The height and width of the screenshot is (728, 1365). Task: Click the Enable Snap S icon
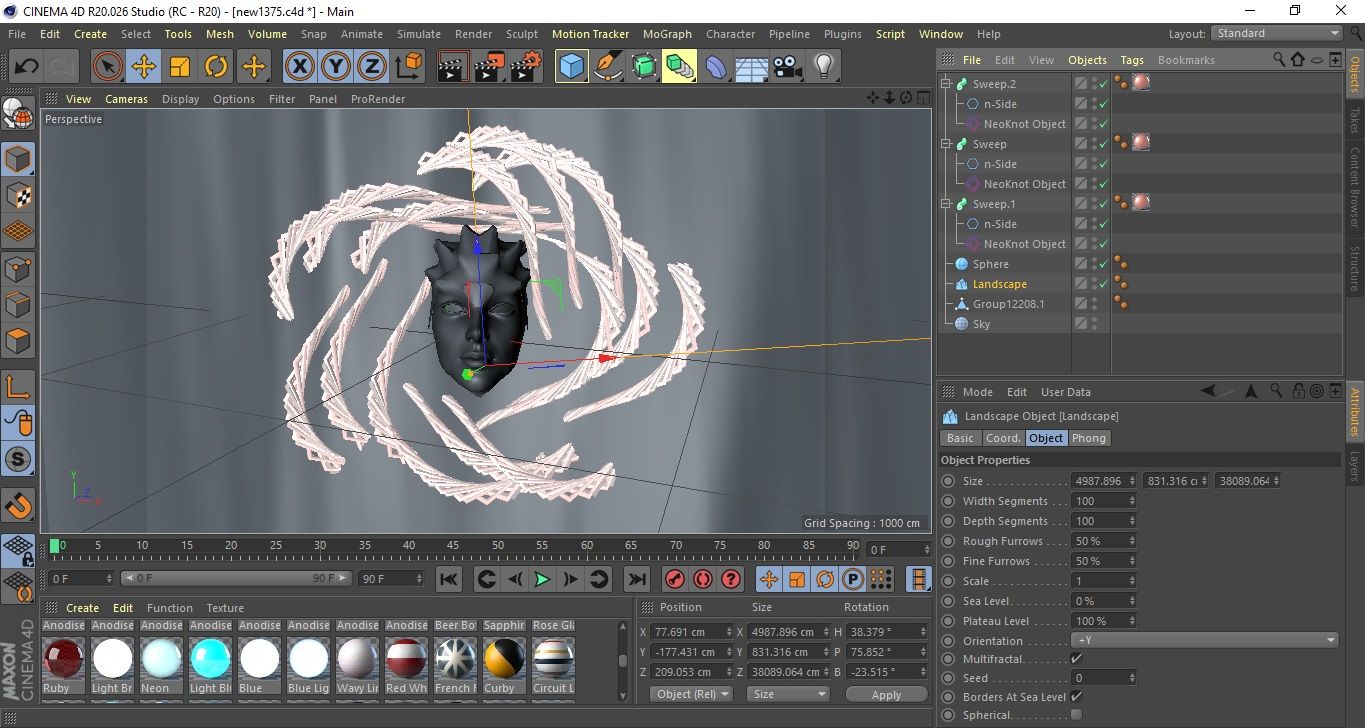(19, 459)
